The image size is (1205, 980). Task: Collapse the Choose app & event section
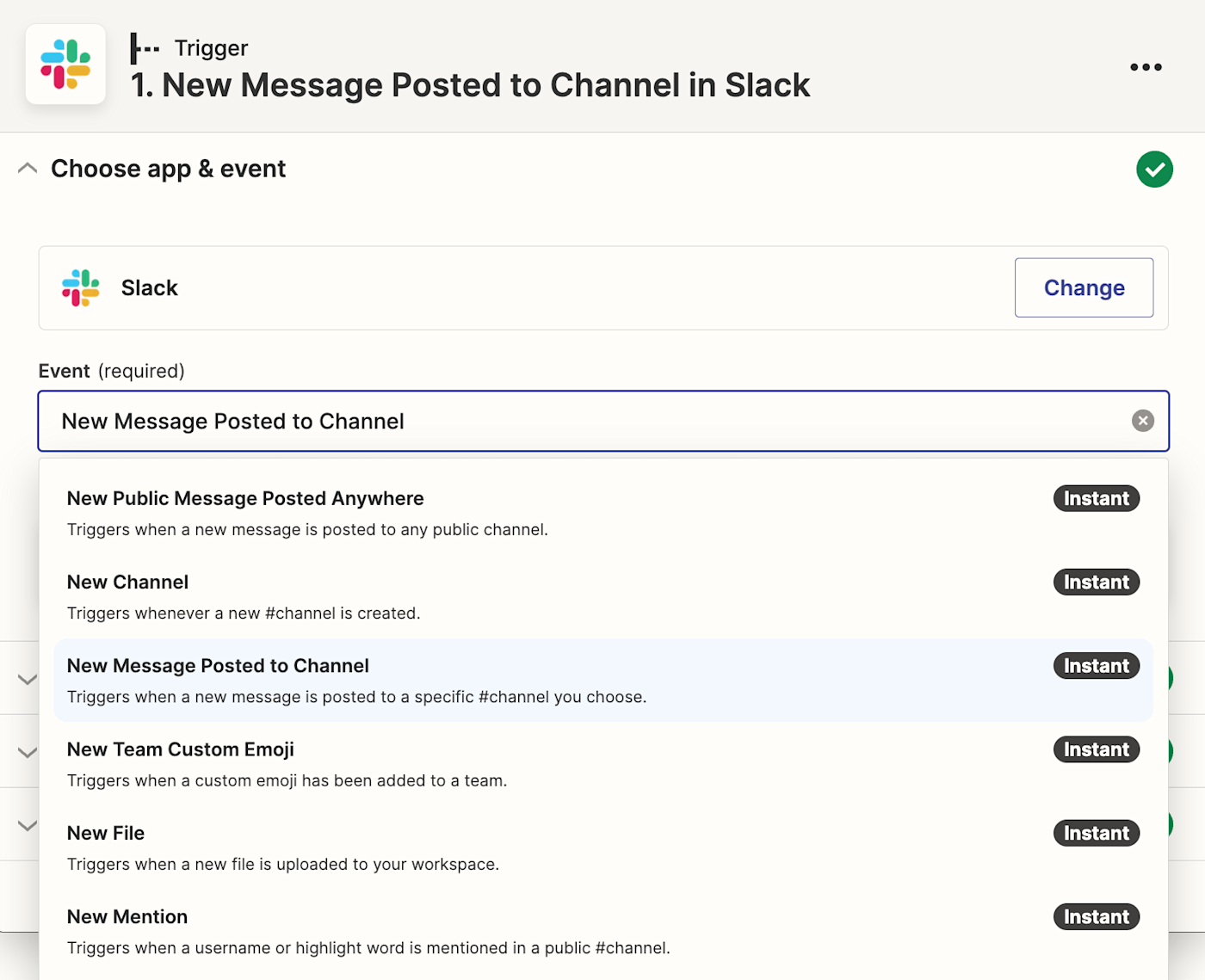[x=28, y=169]
